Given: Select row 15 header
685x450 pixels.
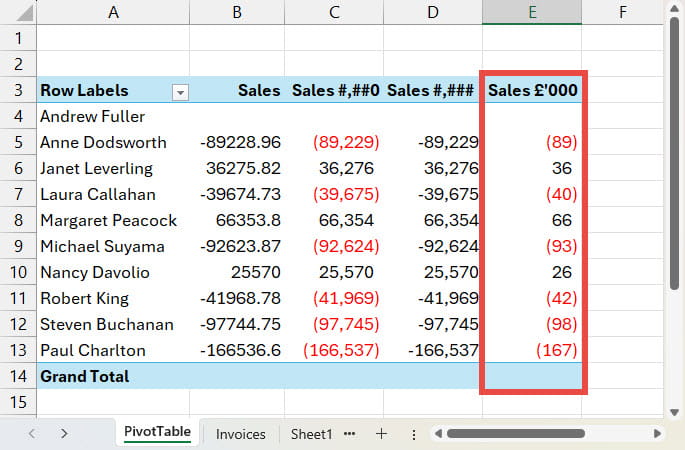Looking at the screenshot, I should [18, 402].
